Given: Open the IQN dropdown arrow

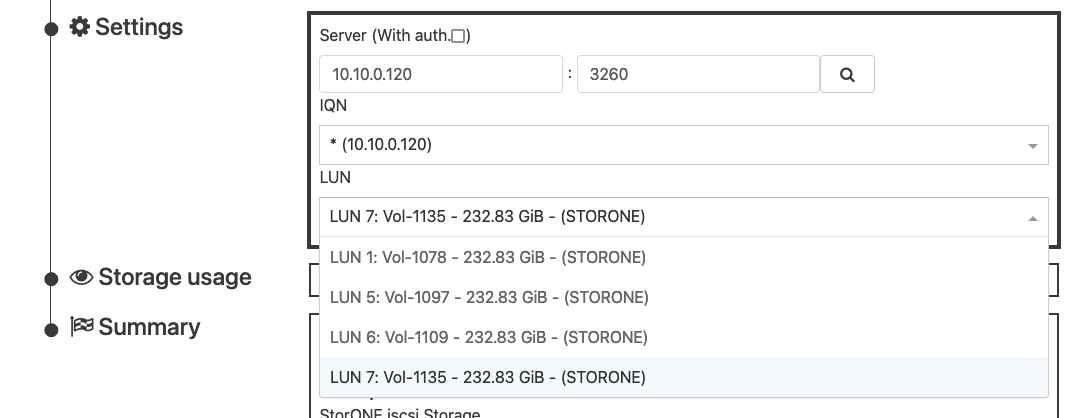Looking at the screenshot, I should coord(1033,146).
